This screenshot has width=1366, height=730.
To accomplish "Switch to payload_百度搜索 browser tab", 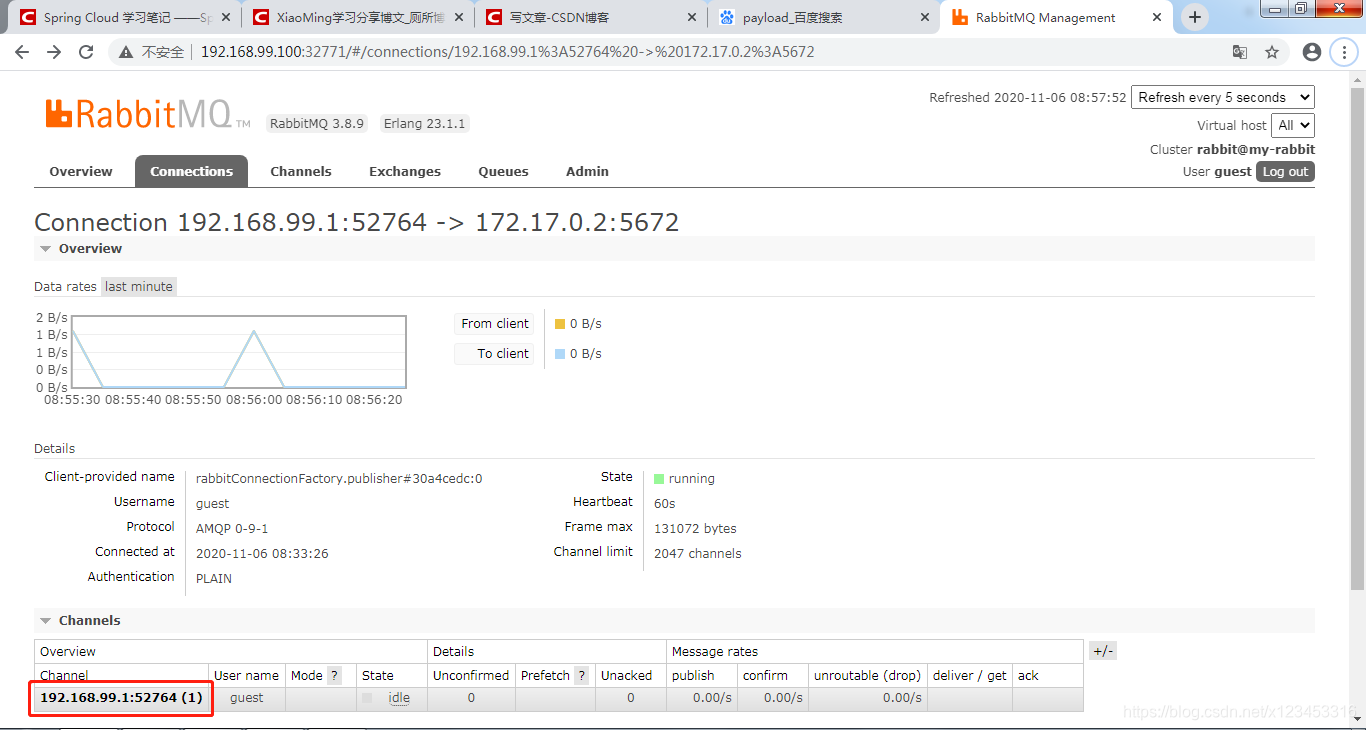I will [824, 17].
